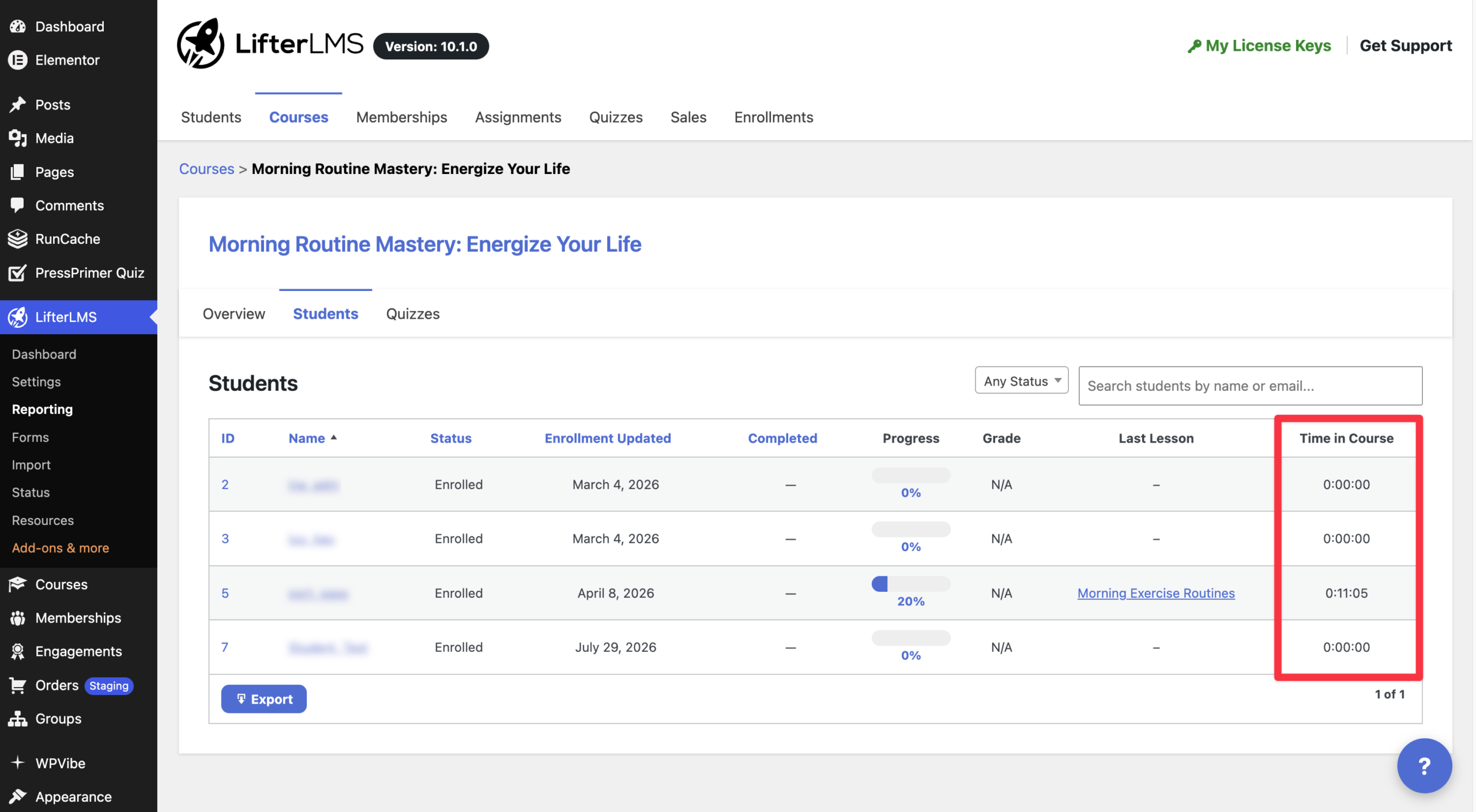1476x812 pixels.
Task: Click the Comments bubble icon
Action: tap(18, 205)
